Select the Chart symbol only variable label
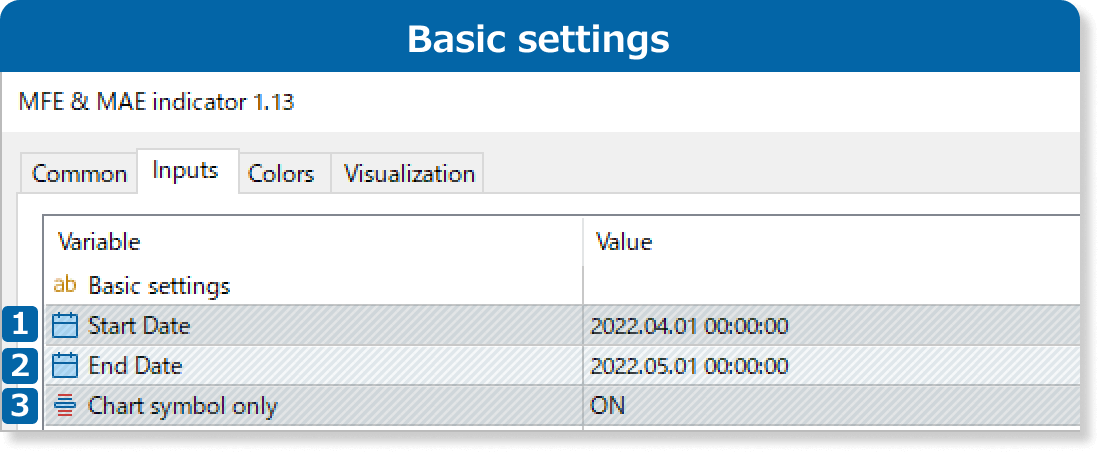 (x=183, y=406)
